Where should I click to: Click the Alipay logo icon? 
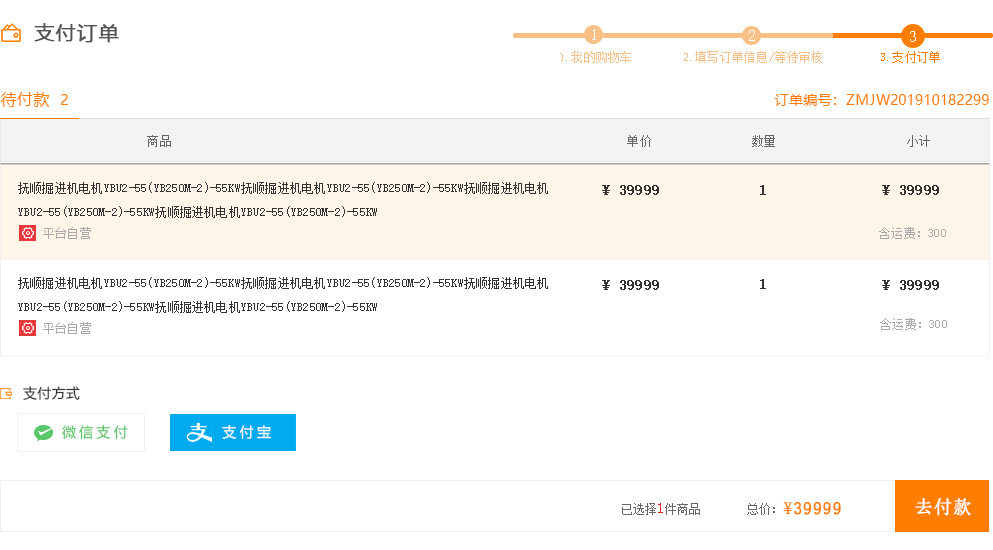click(x=200, y=433)
